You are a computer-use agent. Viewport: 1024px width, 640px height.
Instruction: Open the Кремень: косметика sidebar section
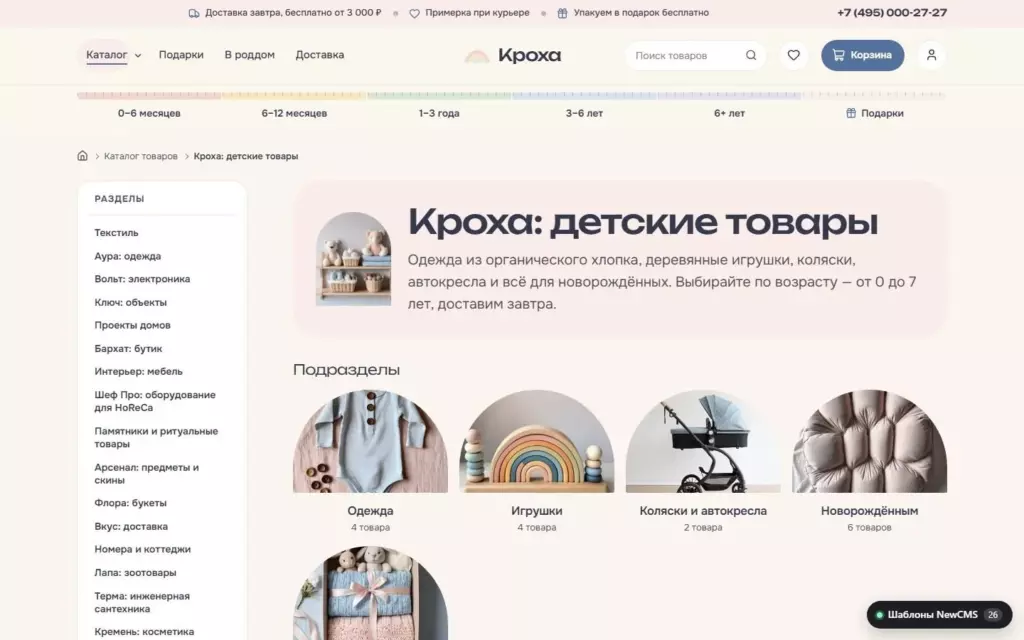tap(144, 632)
